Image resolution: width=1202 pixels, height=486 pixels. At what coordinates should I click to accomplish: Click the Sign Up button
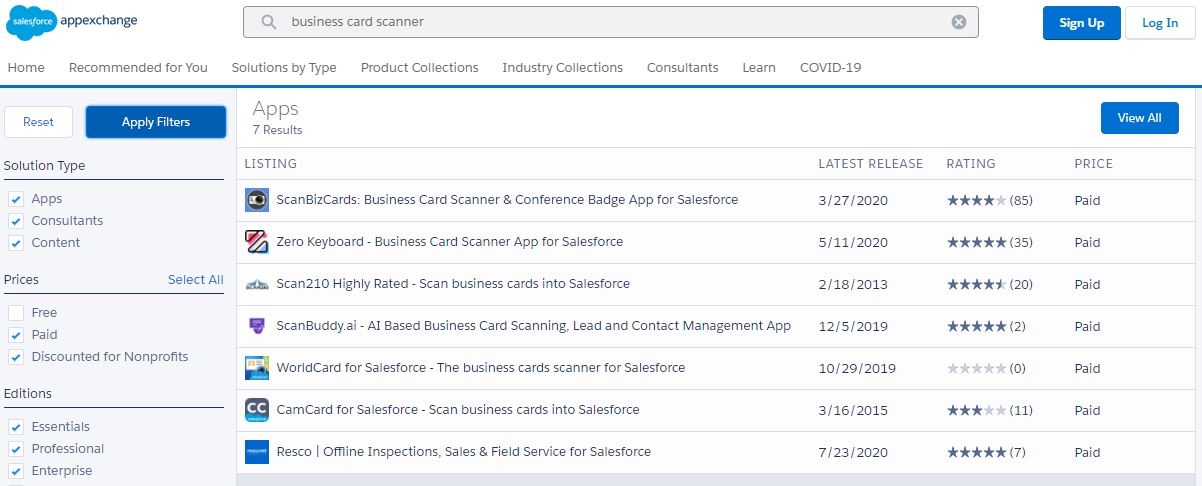(x=1081, y=23)
